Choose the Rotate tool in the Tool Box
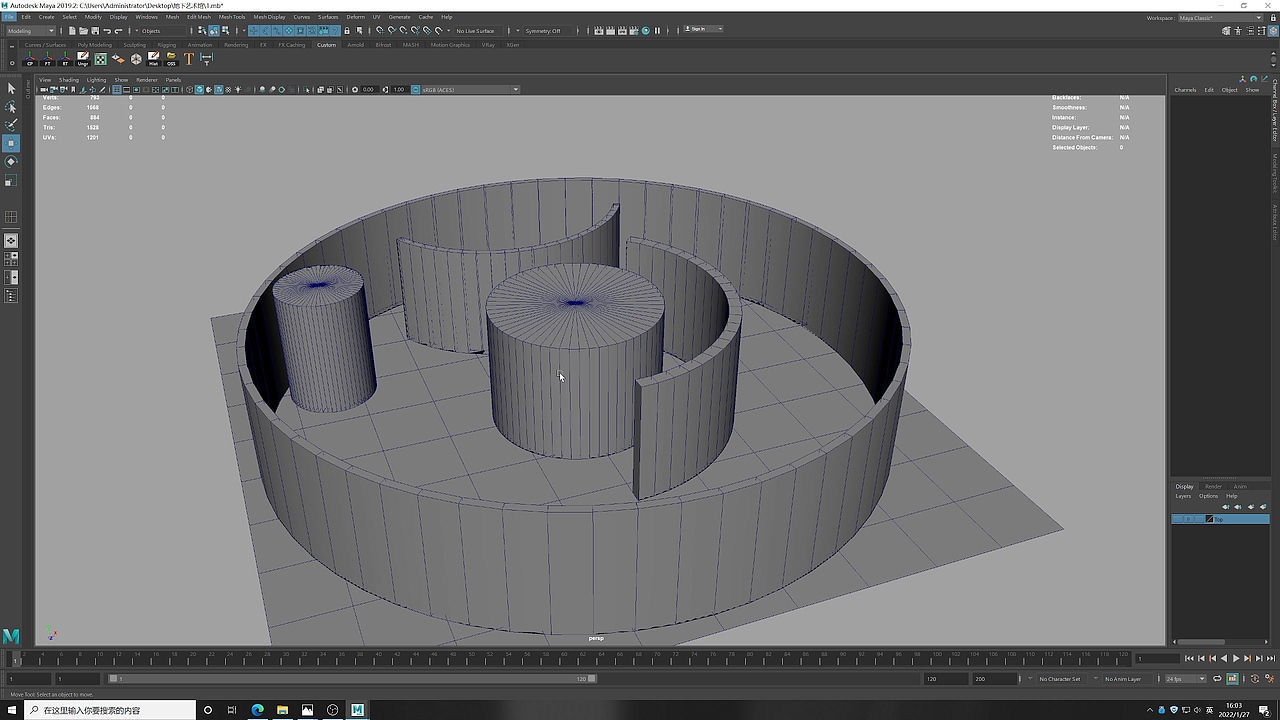 (x=11, y=161)
